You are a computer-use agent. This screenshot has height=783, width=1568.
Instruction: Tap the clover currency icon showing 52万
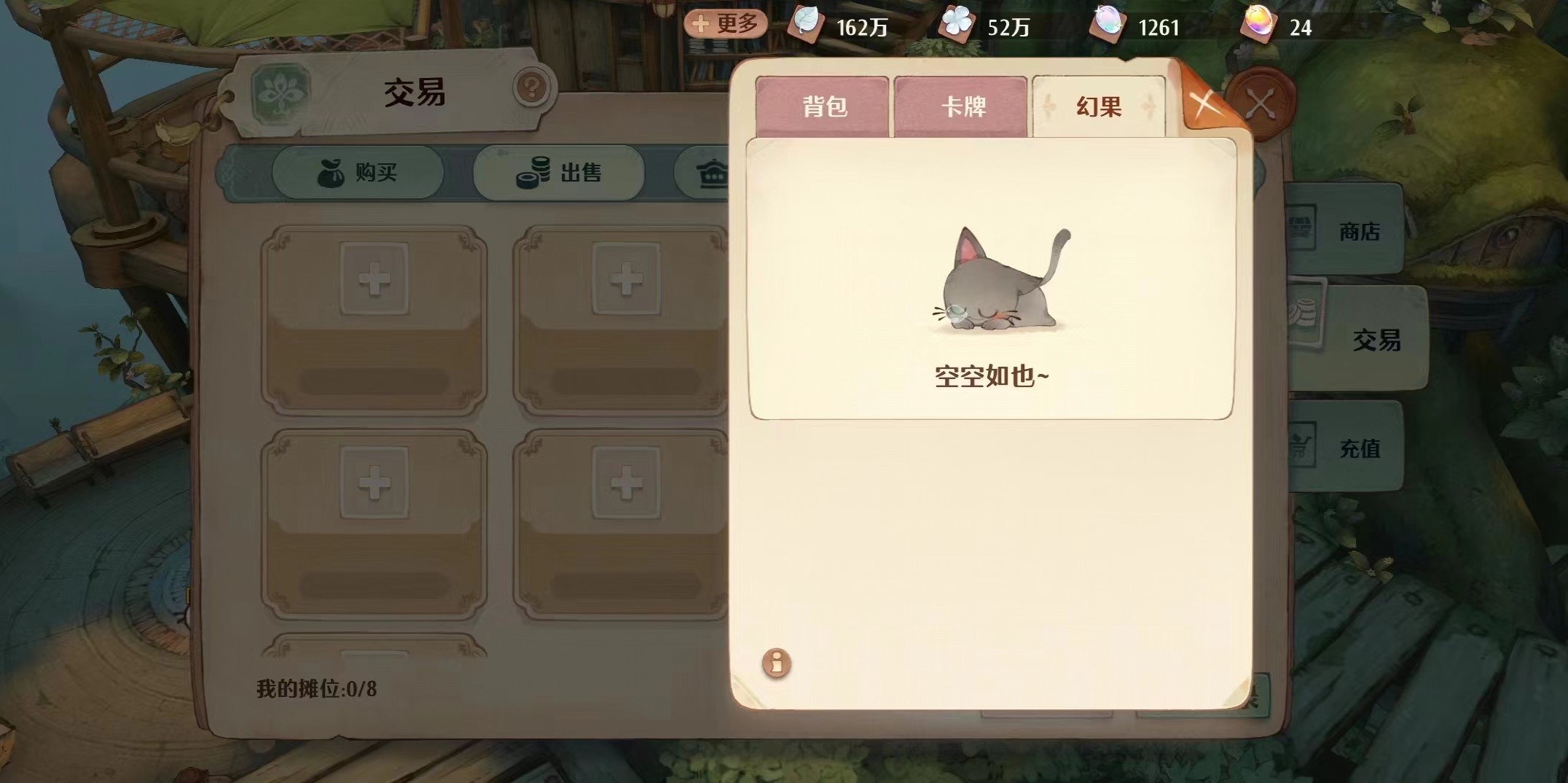click(957, 24)
